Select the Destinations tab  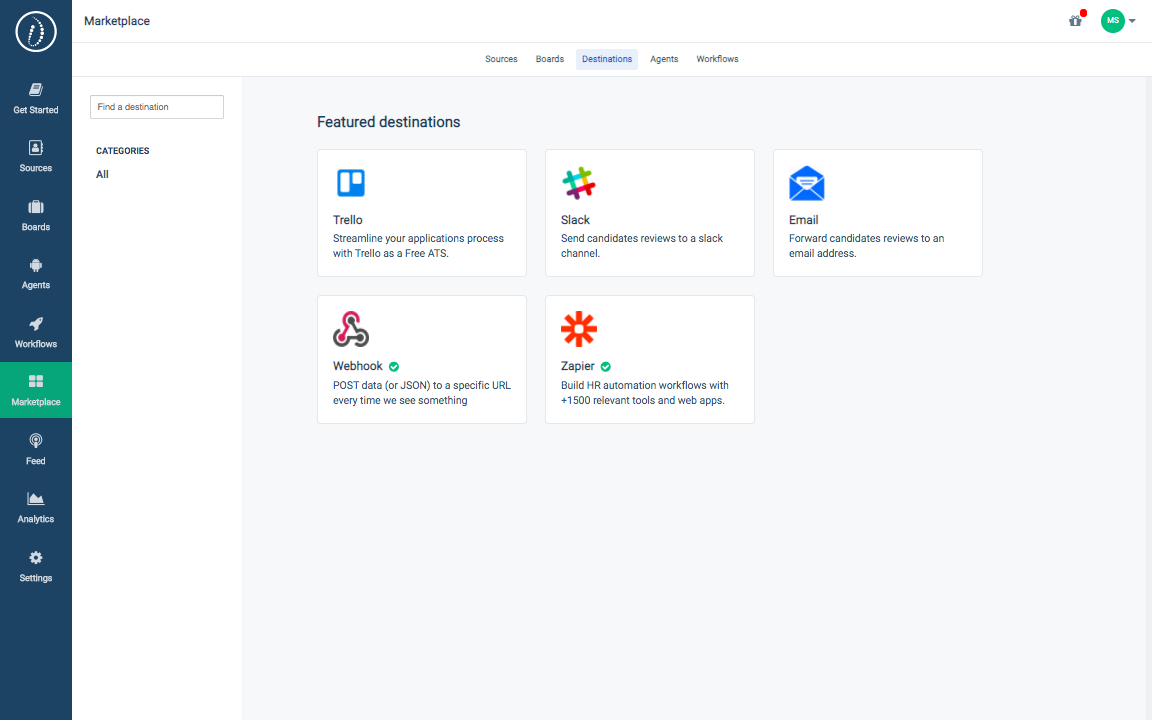click(607, 59)
